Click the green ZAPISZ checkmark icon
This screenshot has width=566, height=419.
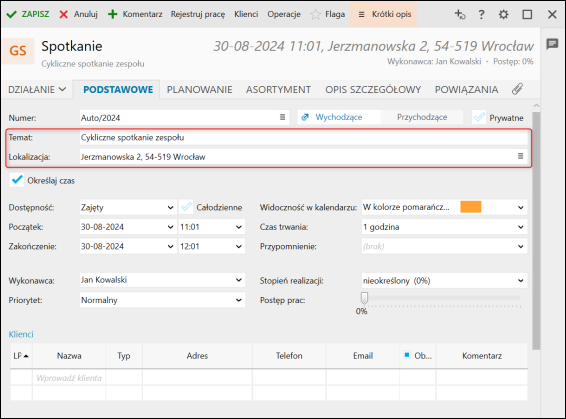pyautogui.click(x=11, y=14)
